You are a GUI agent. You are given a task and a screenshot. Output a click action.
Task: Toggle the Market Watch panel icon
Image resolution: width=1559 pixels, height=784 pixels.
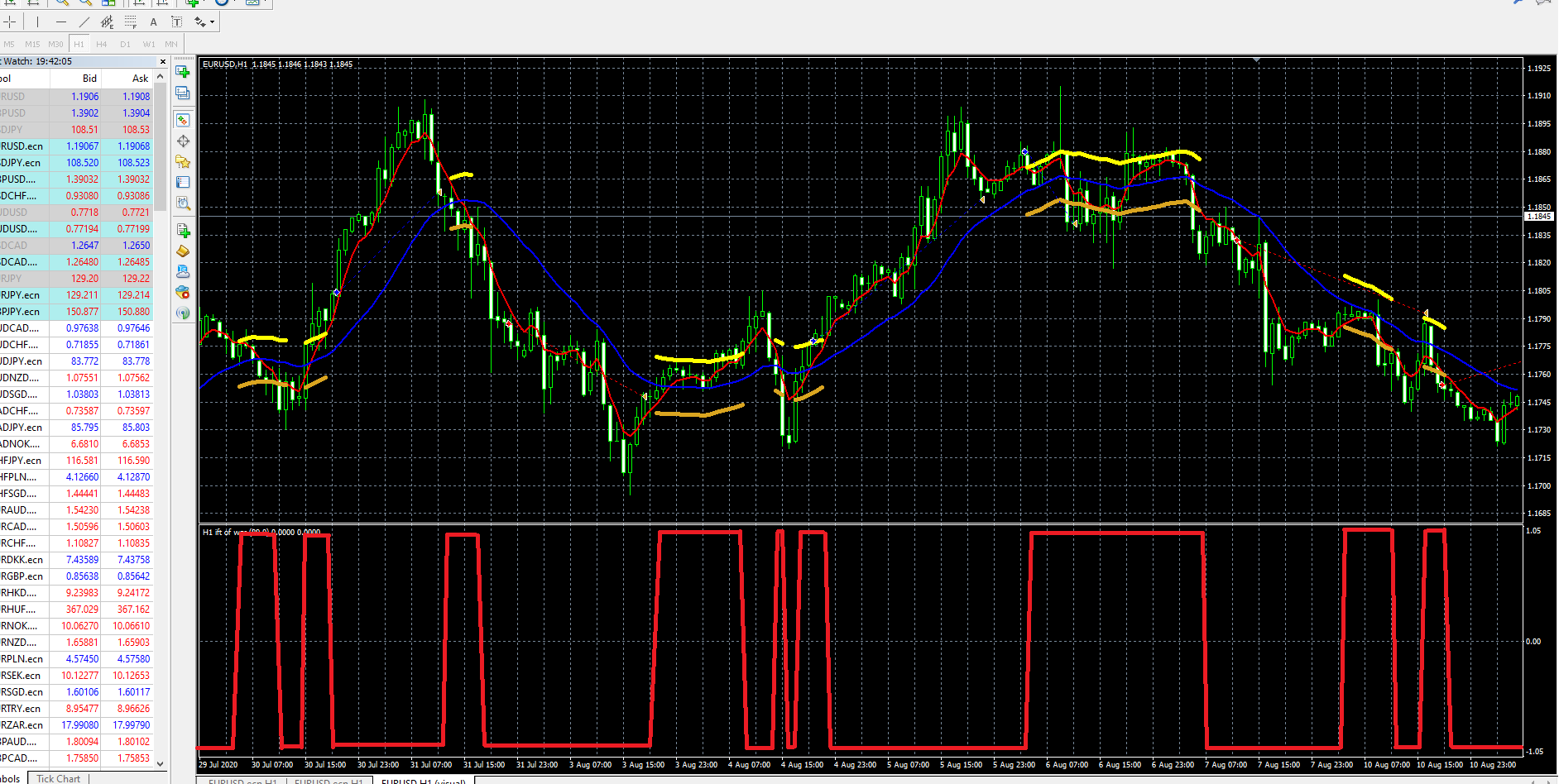pos(183,121)
